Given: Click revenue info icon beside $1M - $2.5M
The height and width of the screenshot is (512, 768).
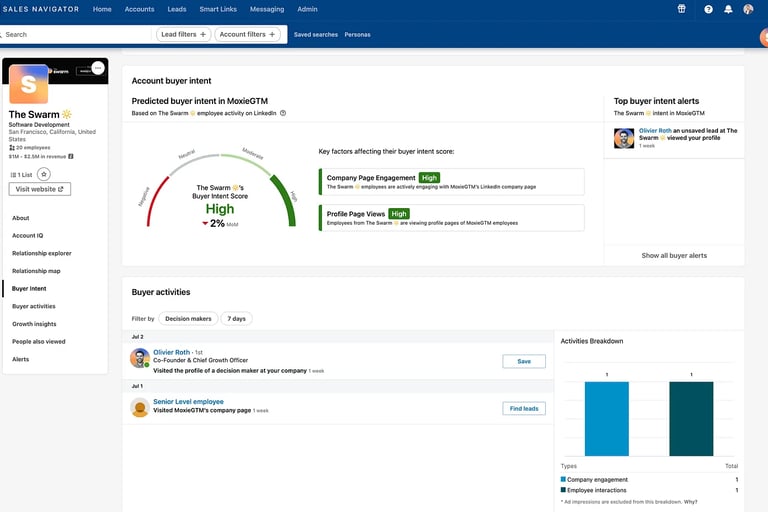Looking at the screenshot, I should click(x=71, y=156).
